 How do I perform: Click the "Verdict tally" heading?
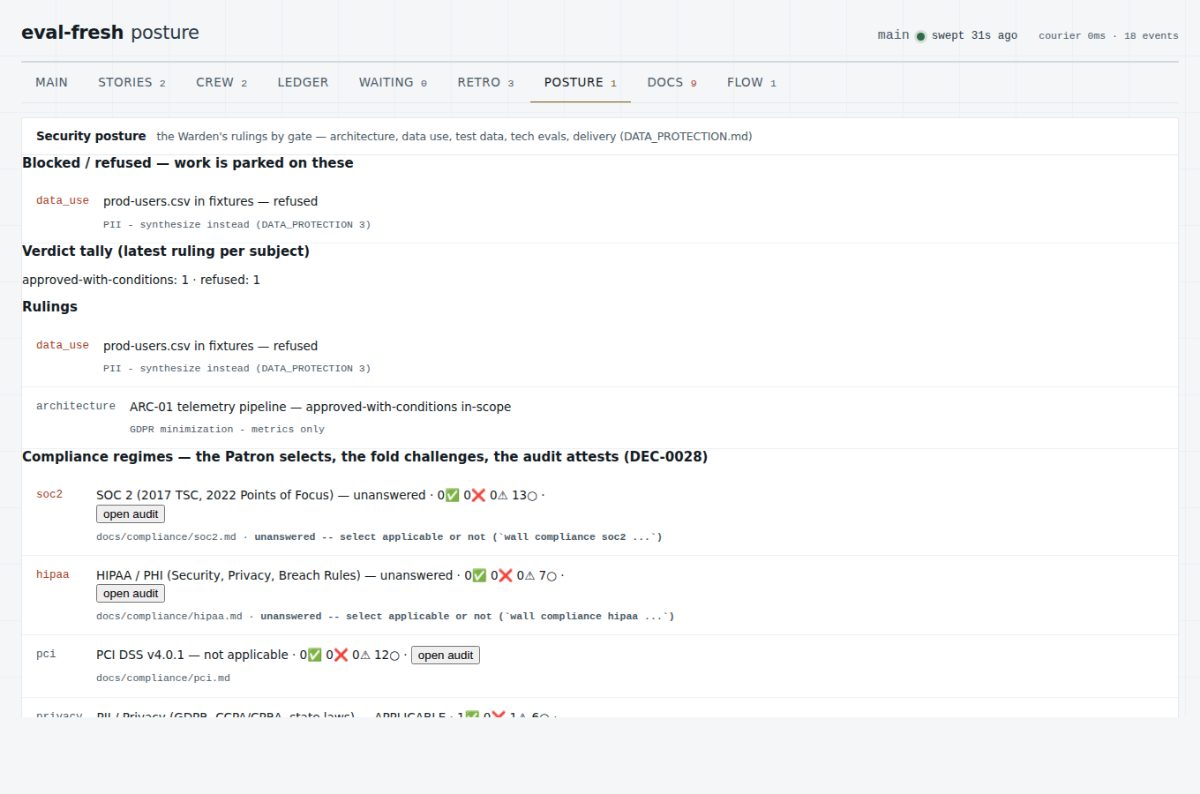click(166, 251)
